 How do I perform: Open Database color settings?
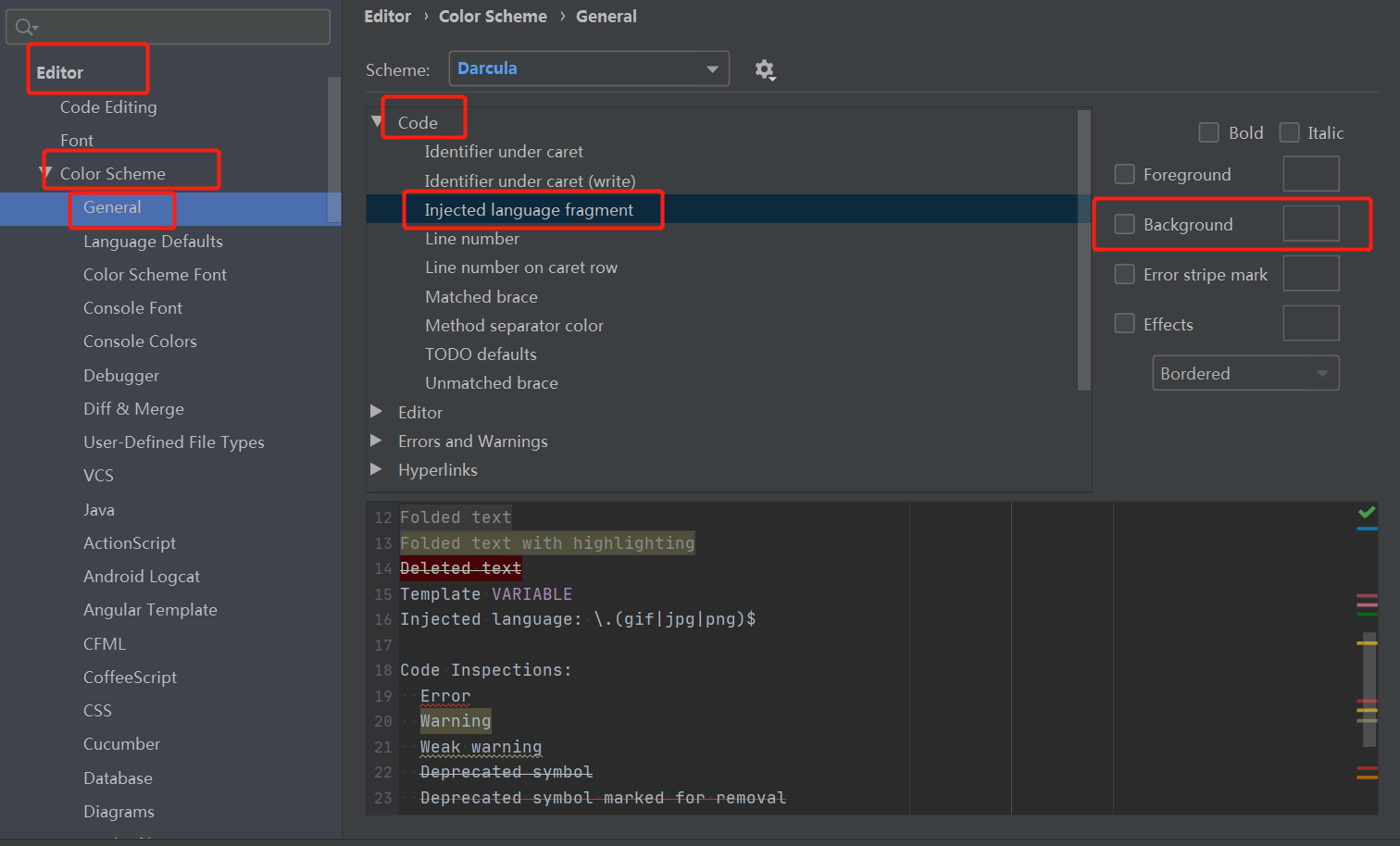[x=118, y=778]
